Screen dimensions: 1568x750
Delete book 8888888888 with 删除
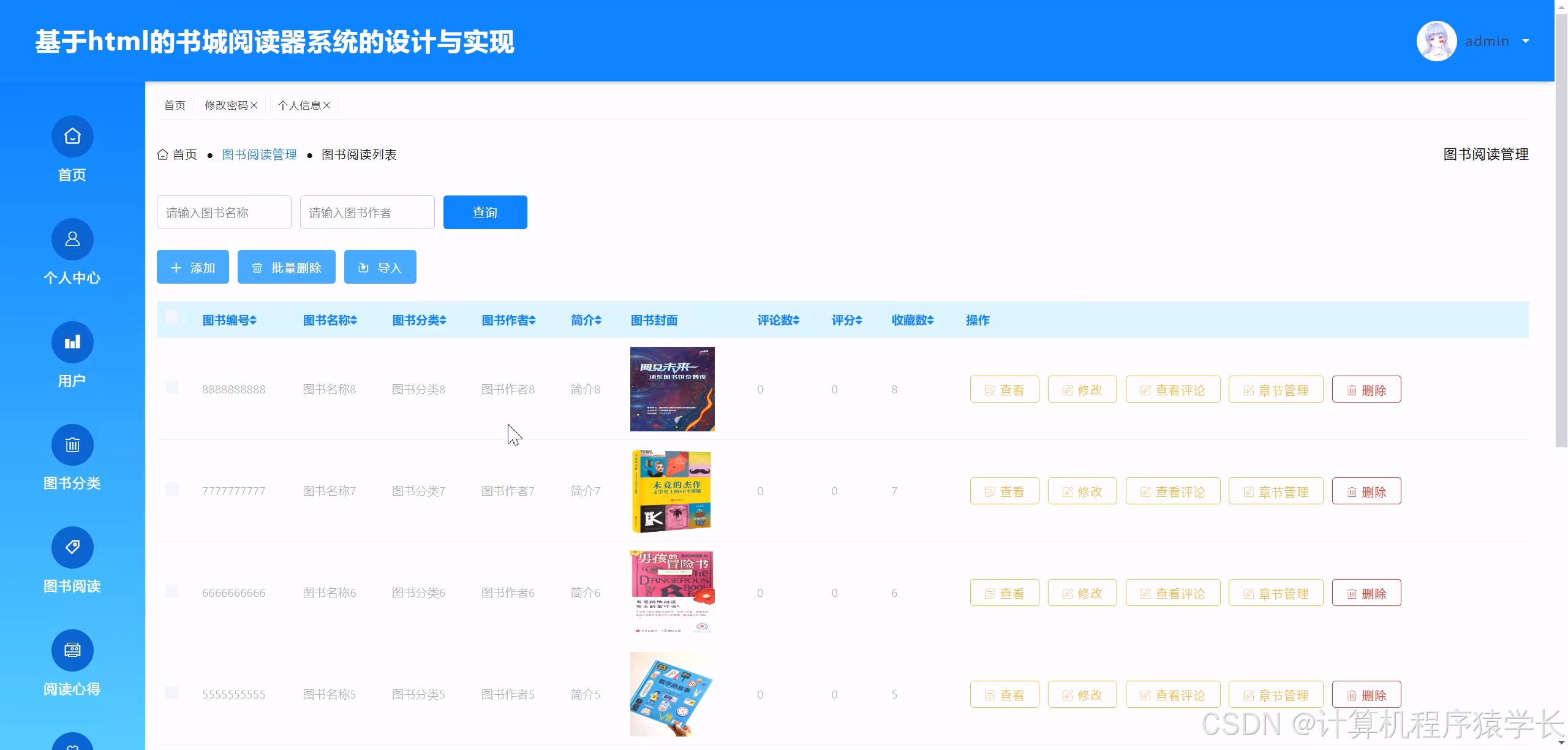coord(1366,390)
